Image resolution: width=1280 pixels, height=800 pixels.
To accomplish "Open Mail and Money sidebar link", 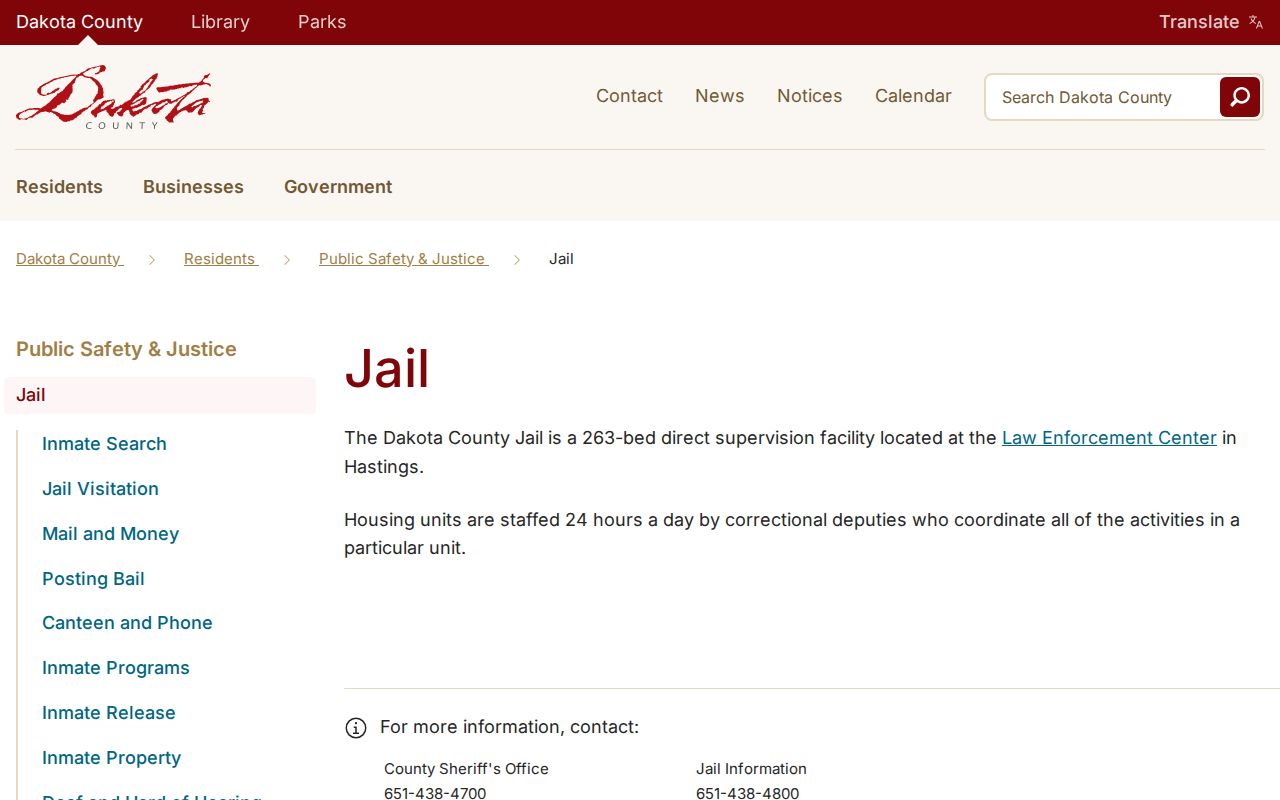I will click(x=110, y=534).
